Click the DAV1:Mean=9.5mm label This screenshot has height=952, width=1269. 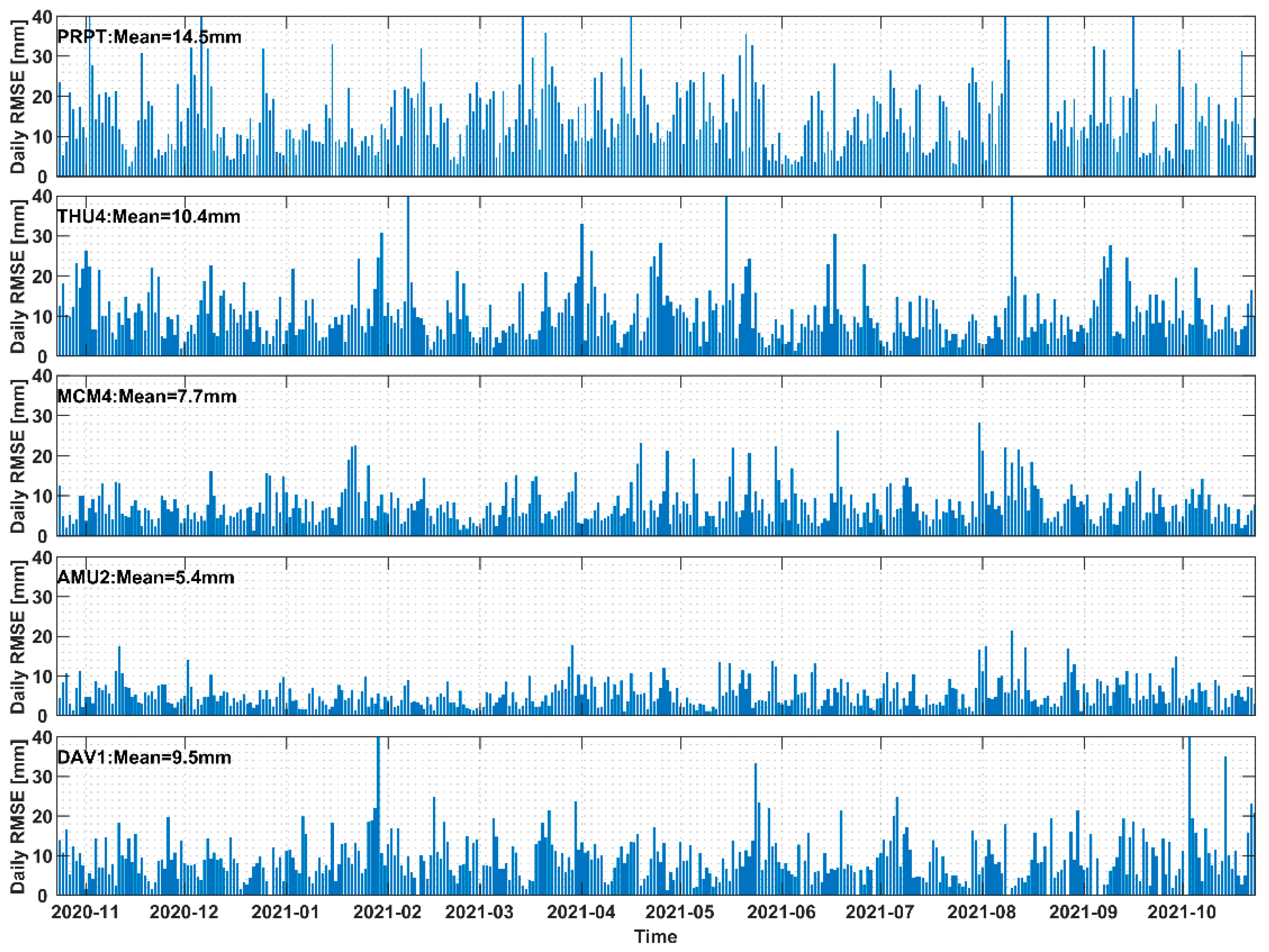pos(144,757)
